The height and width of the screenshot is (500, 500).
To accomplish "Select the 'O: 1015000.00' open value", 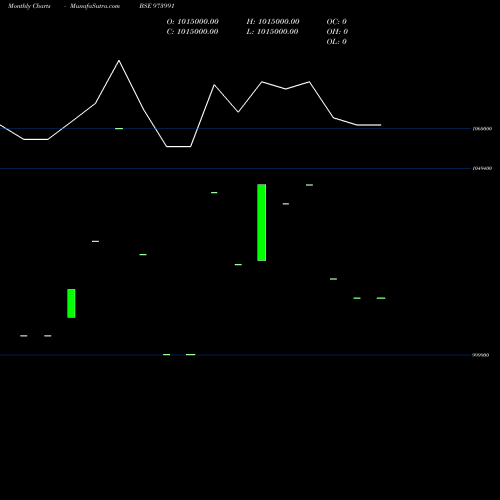I will coord(193,21).
